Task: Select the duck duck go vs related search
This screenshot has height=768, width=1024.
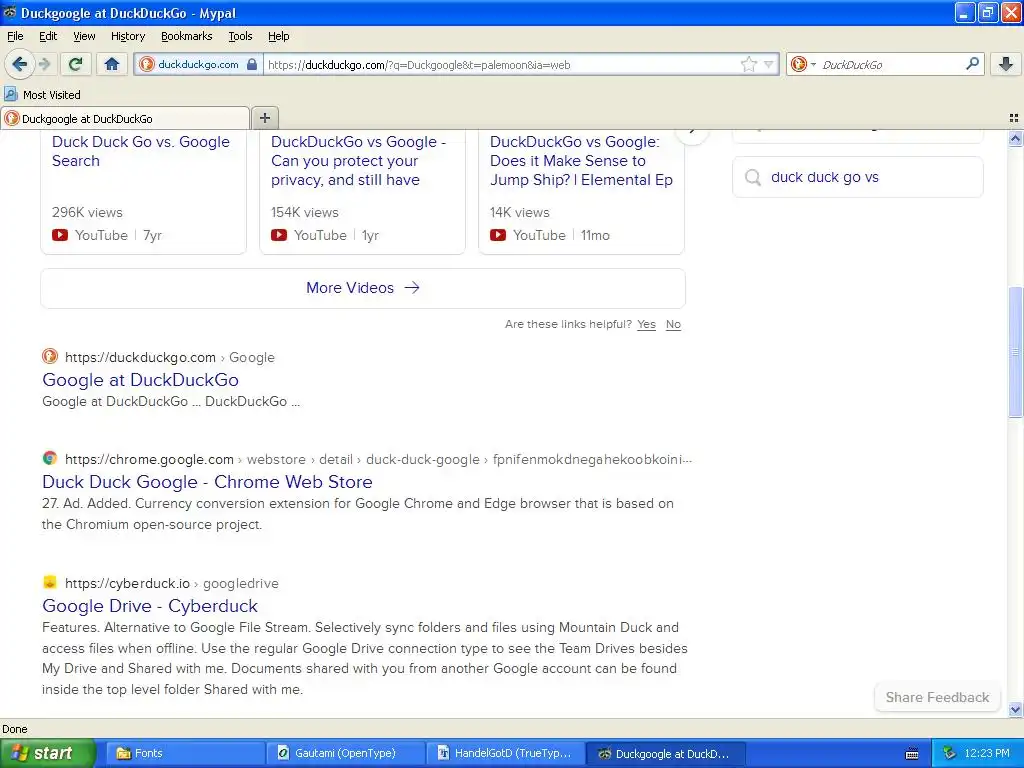Action: point(857,177)
